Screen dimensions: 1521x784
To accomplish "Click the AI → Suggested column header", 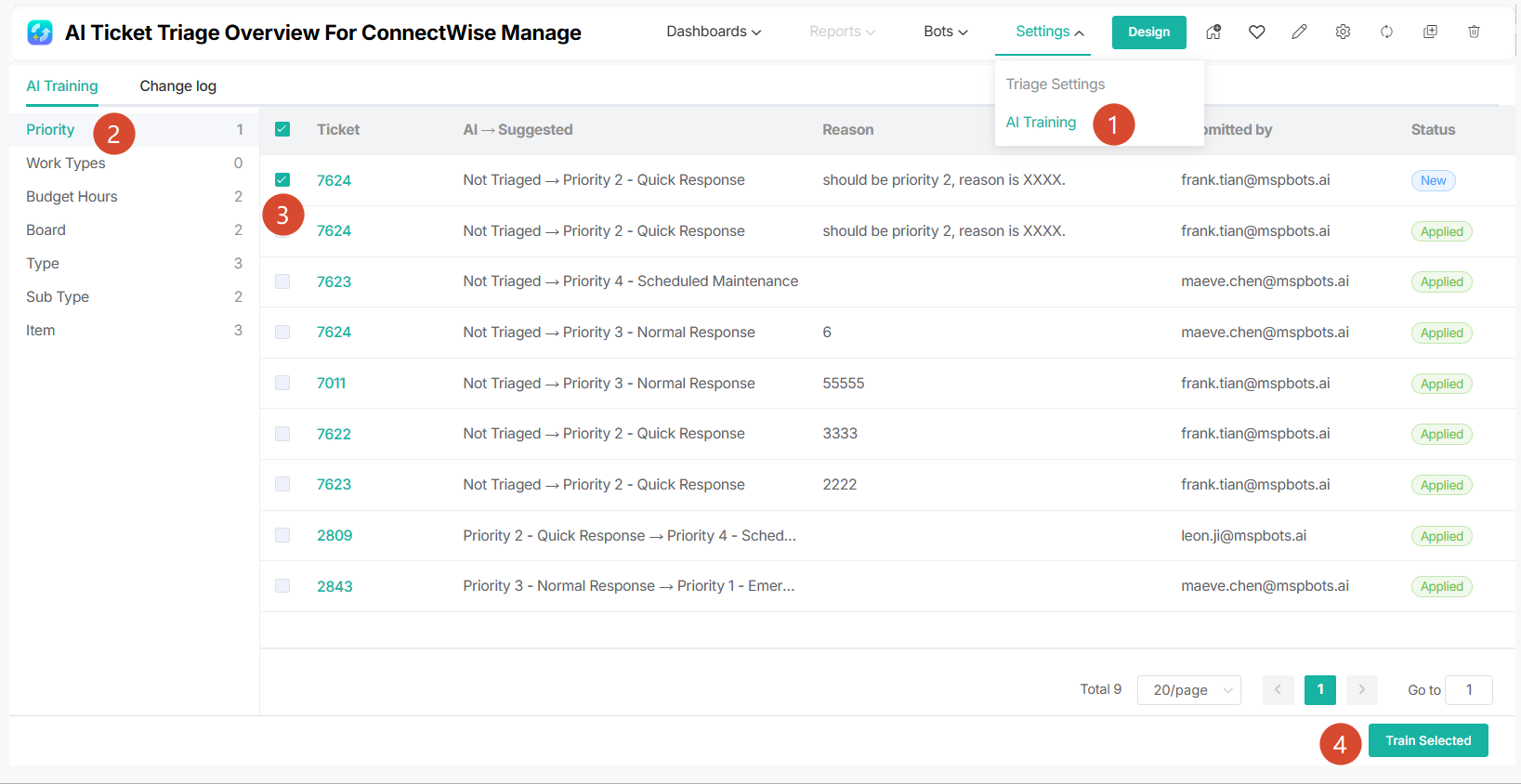I will click(518, 129).
